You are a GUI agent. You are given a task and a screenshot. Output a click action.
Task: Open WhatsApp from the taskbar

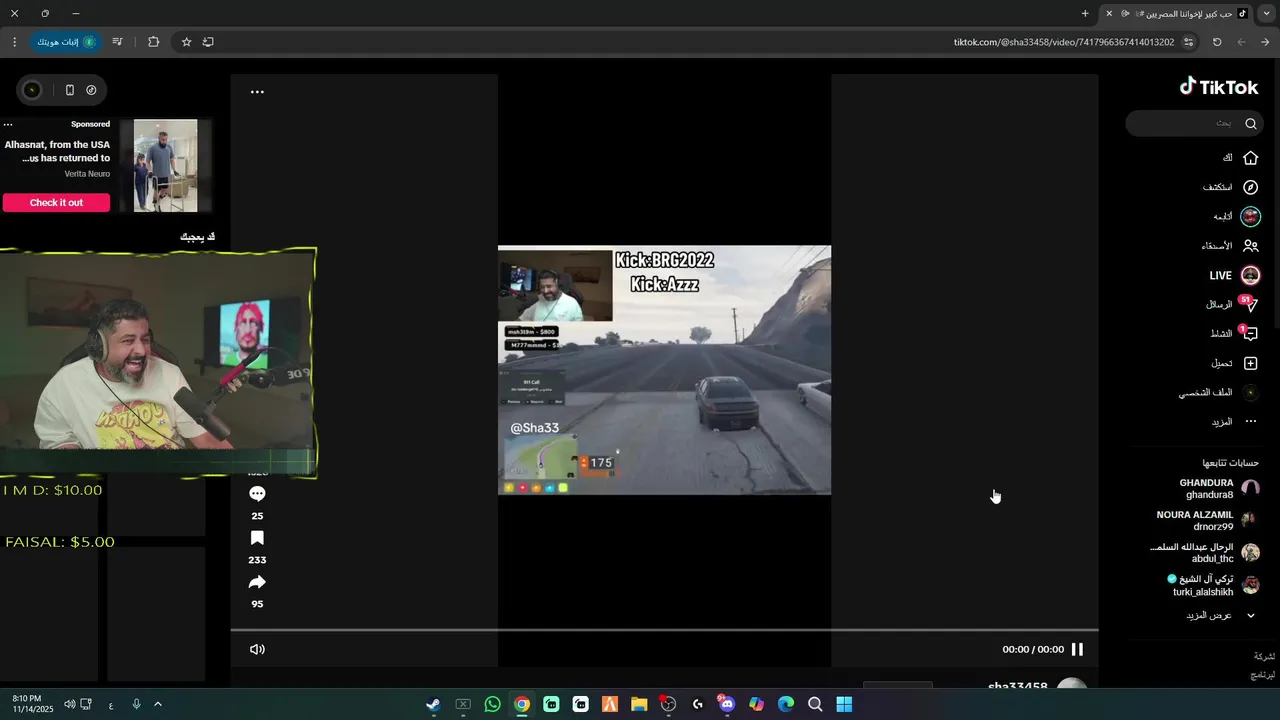(492, 704)
